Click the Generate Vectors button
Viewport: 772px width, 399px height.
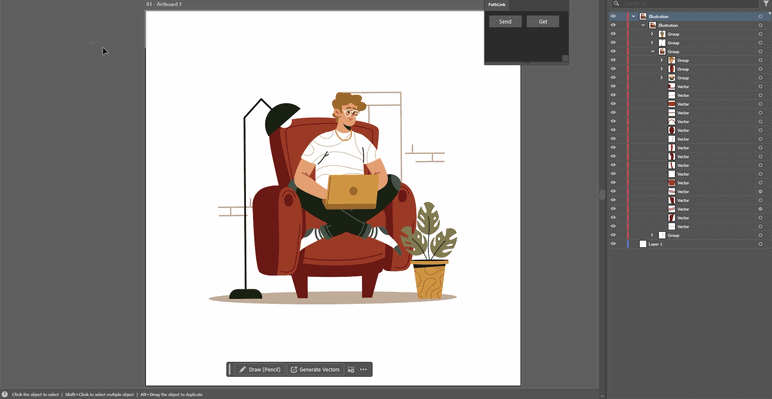(315, 369)
